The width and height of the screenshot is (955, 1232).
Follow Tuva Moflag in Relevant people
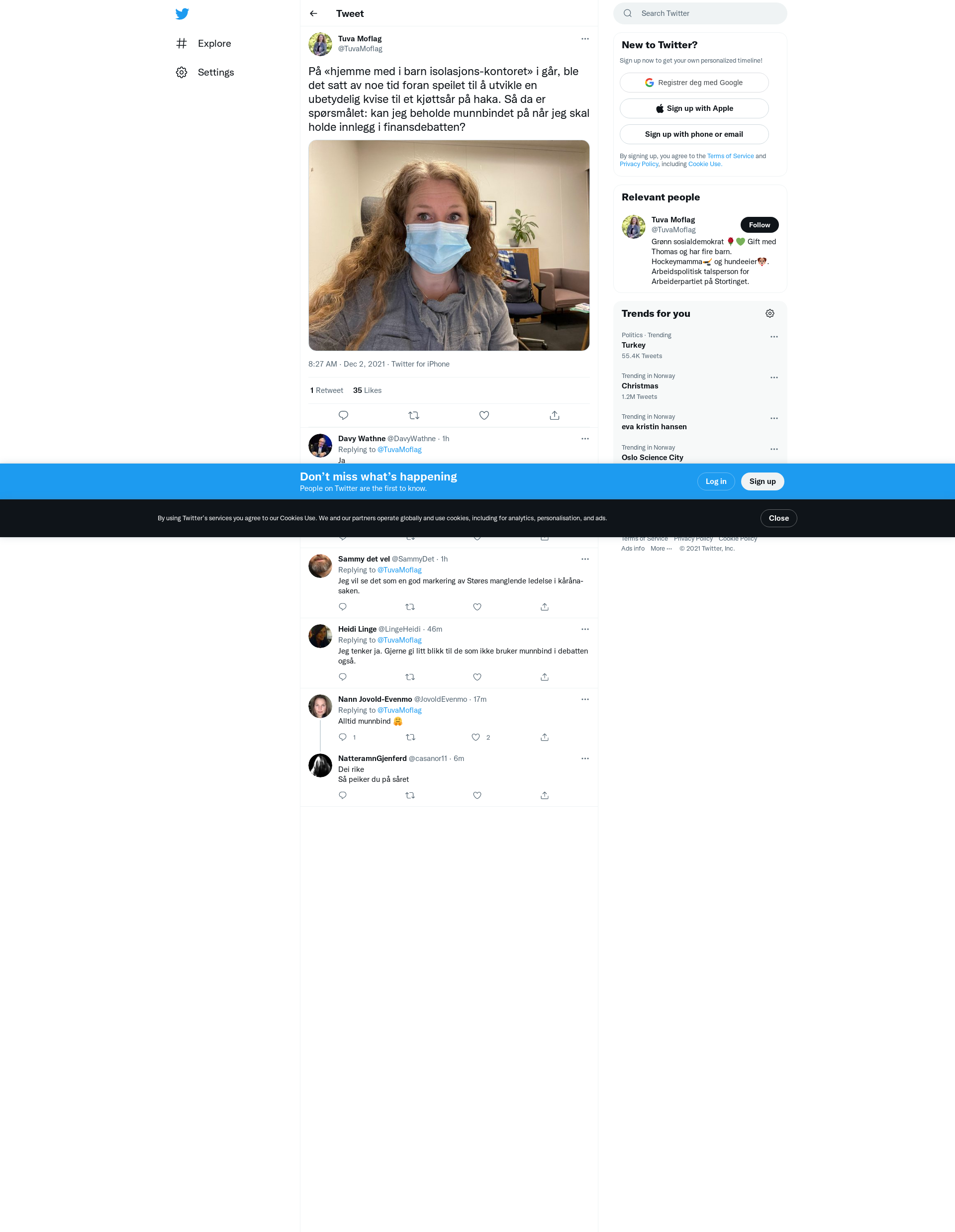click(x=759, y=225)
